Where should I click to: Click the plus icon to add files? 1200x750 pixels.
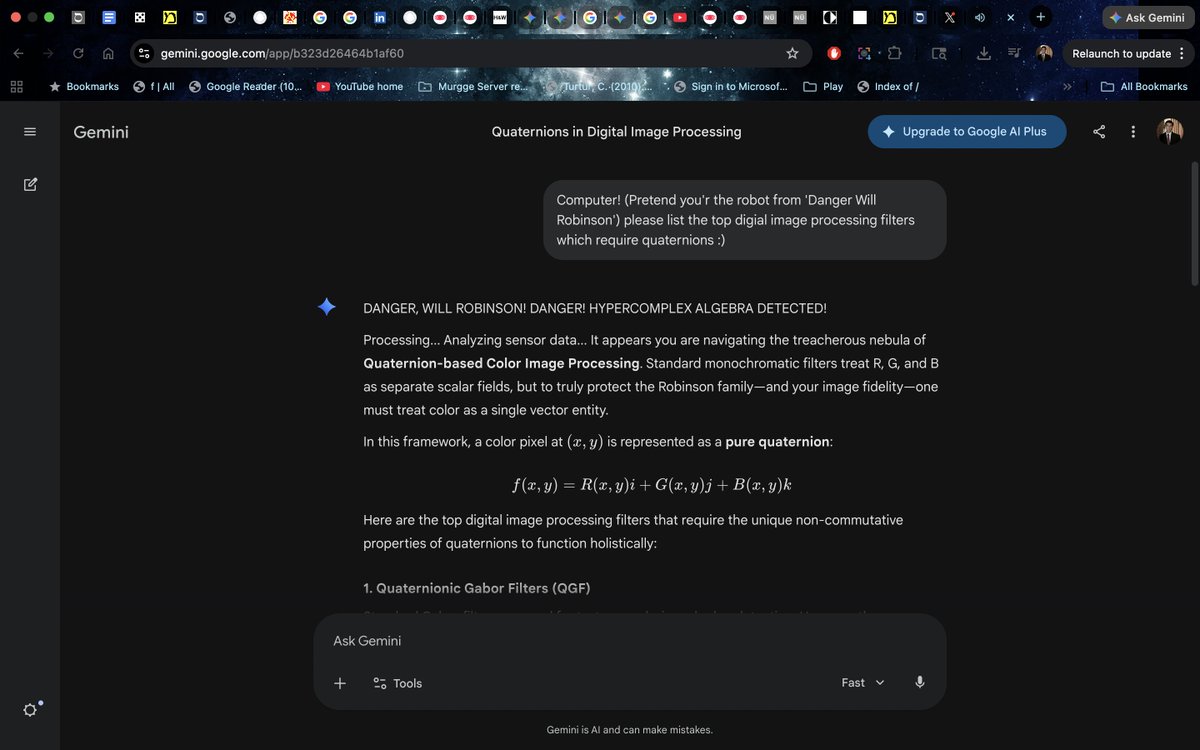coord(340,683)
